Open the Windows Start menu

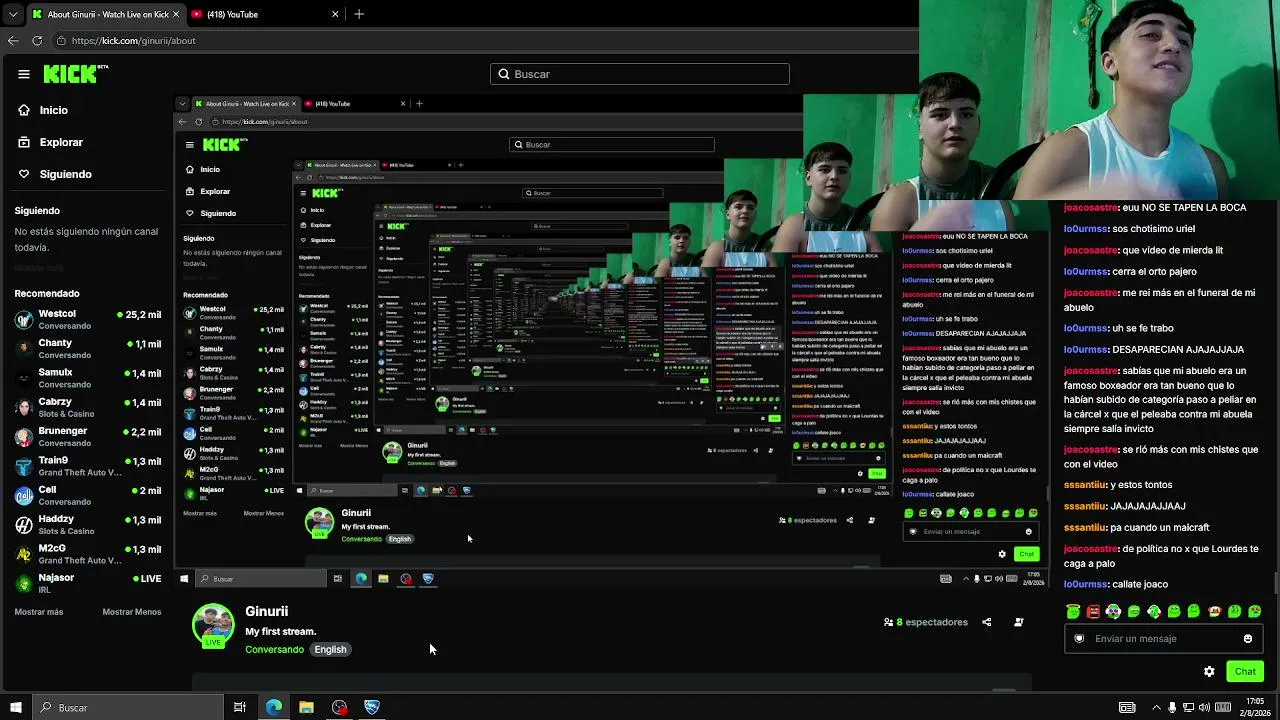(16, 707)
